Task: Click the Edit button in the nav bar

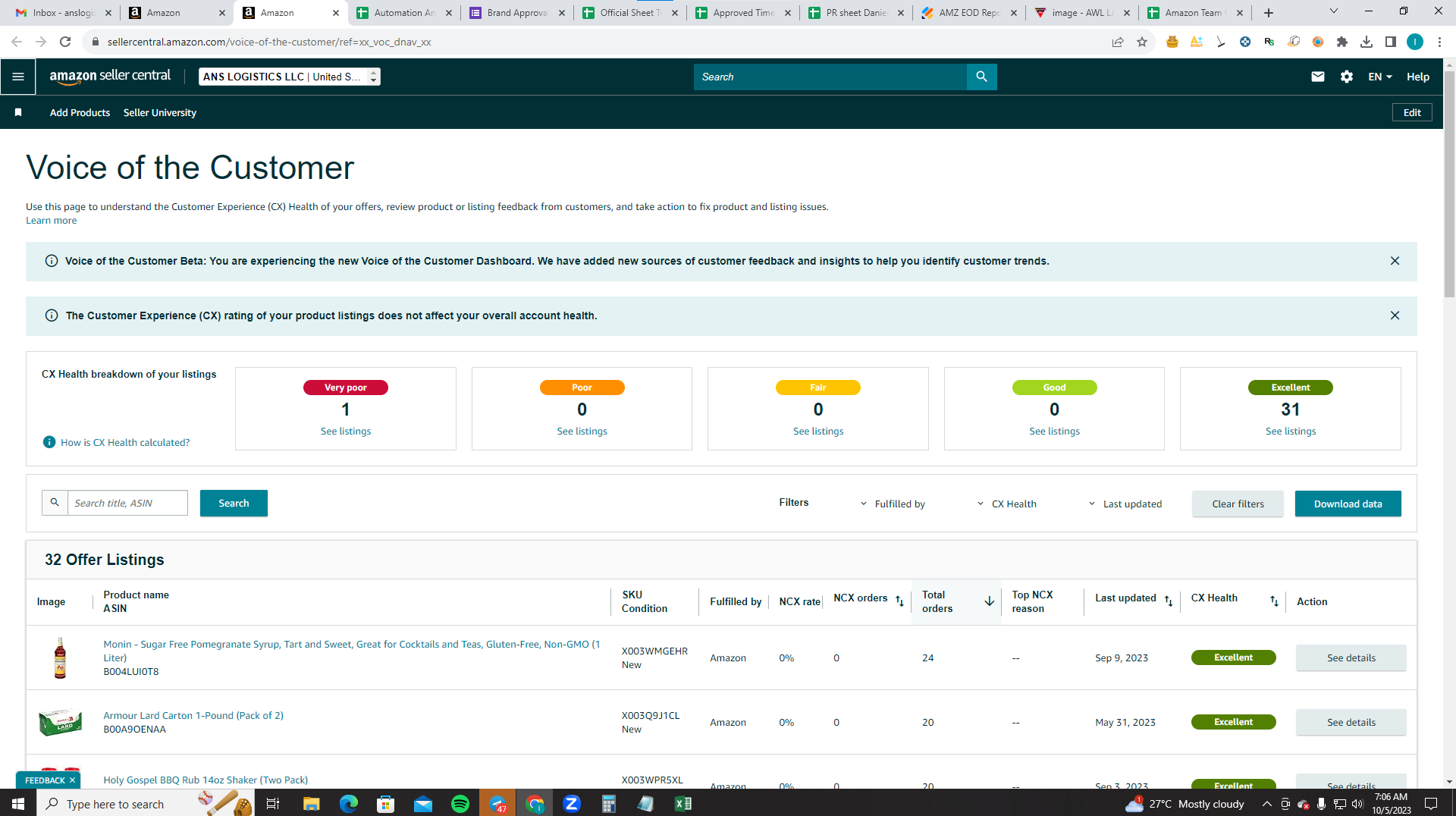Action: click(1412, 112)
